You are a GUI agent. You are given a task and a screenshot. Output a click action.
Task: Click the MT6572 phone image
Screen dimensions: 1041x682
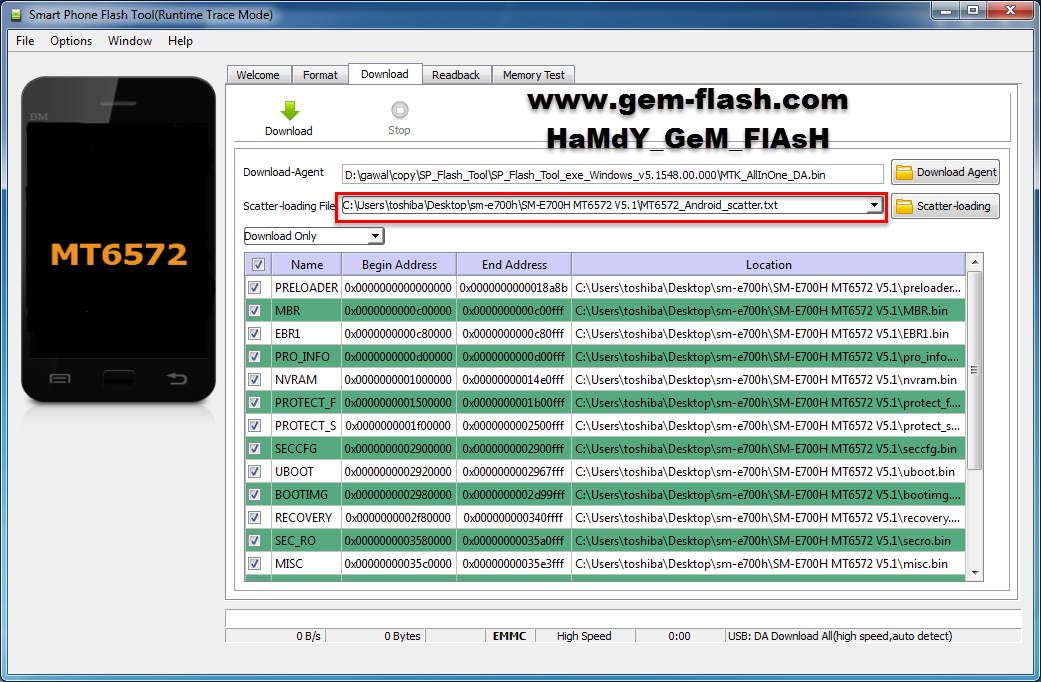(x=118, y=239)
